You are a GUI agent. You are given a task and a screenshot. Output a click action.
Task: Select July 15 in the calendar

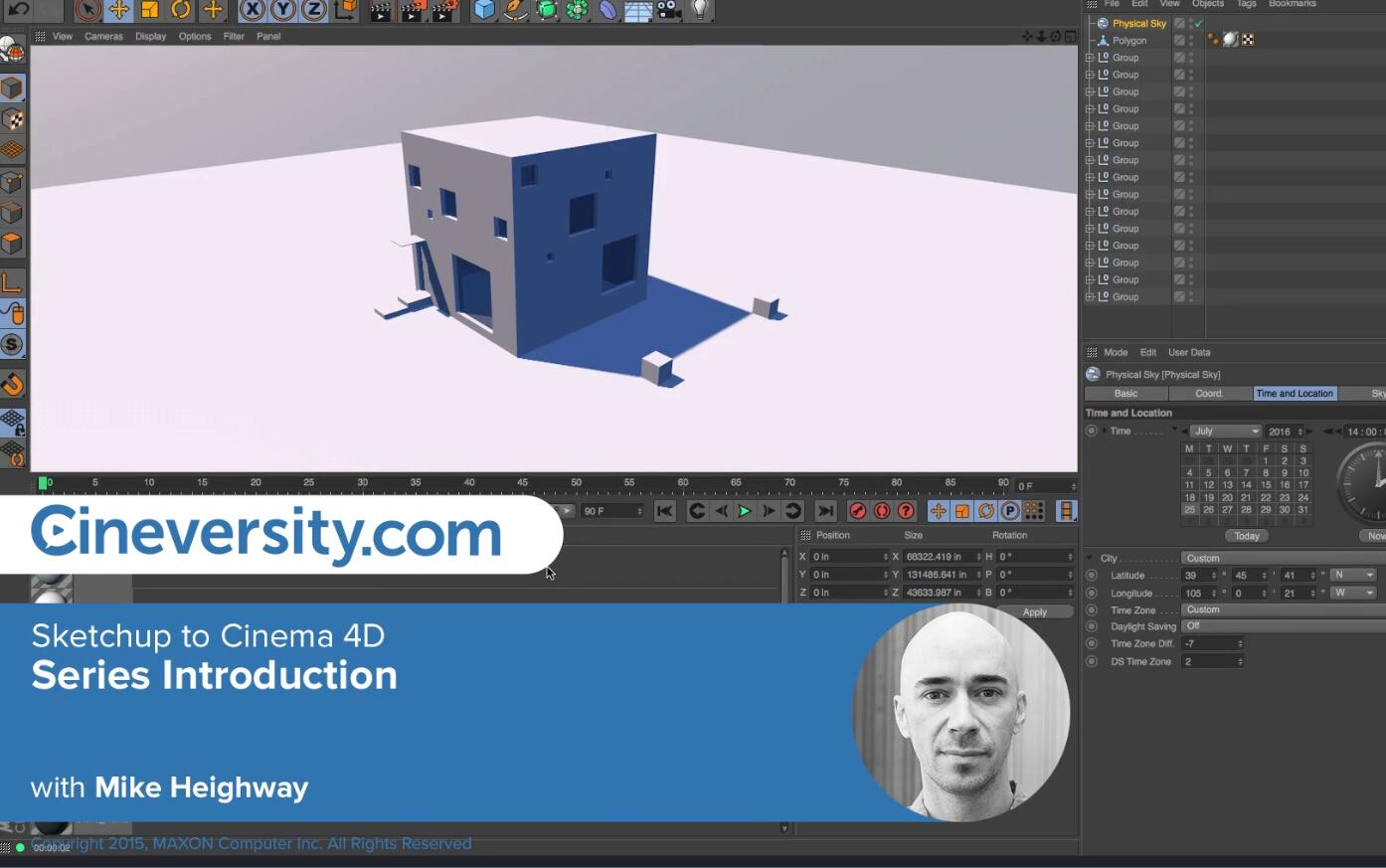pyautogui.click(x=1266, y=485)
